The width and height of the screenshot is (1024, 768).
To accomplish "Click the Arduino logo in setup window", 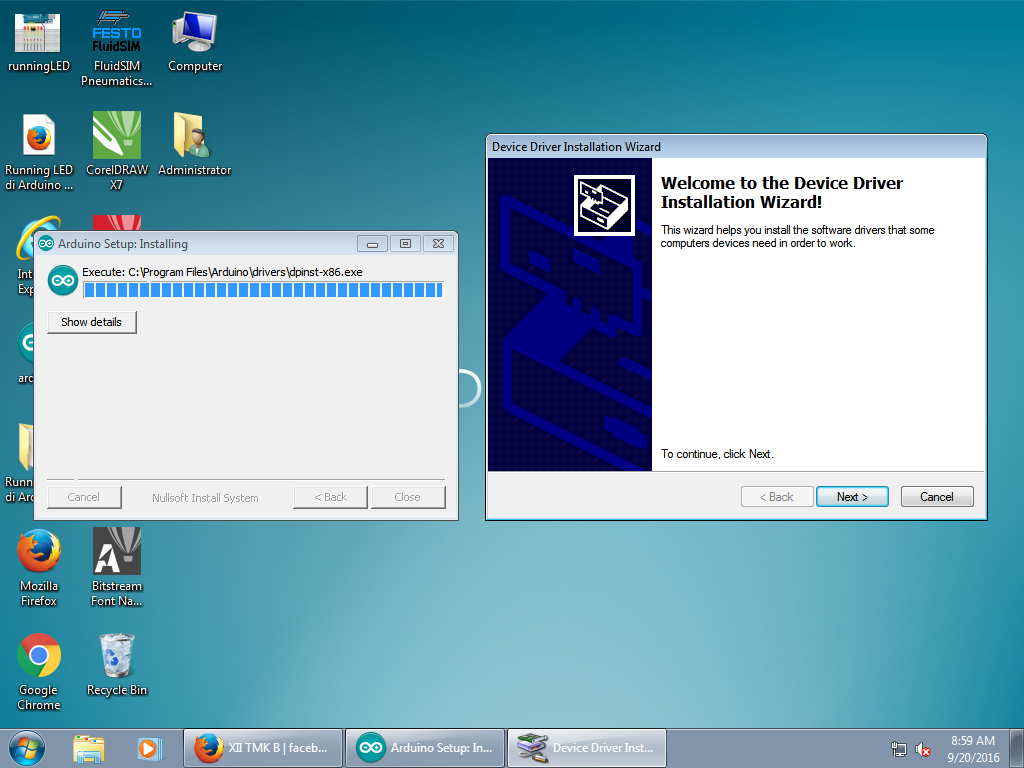I will (63, 280).
